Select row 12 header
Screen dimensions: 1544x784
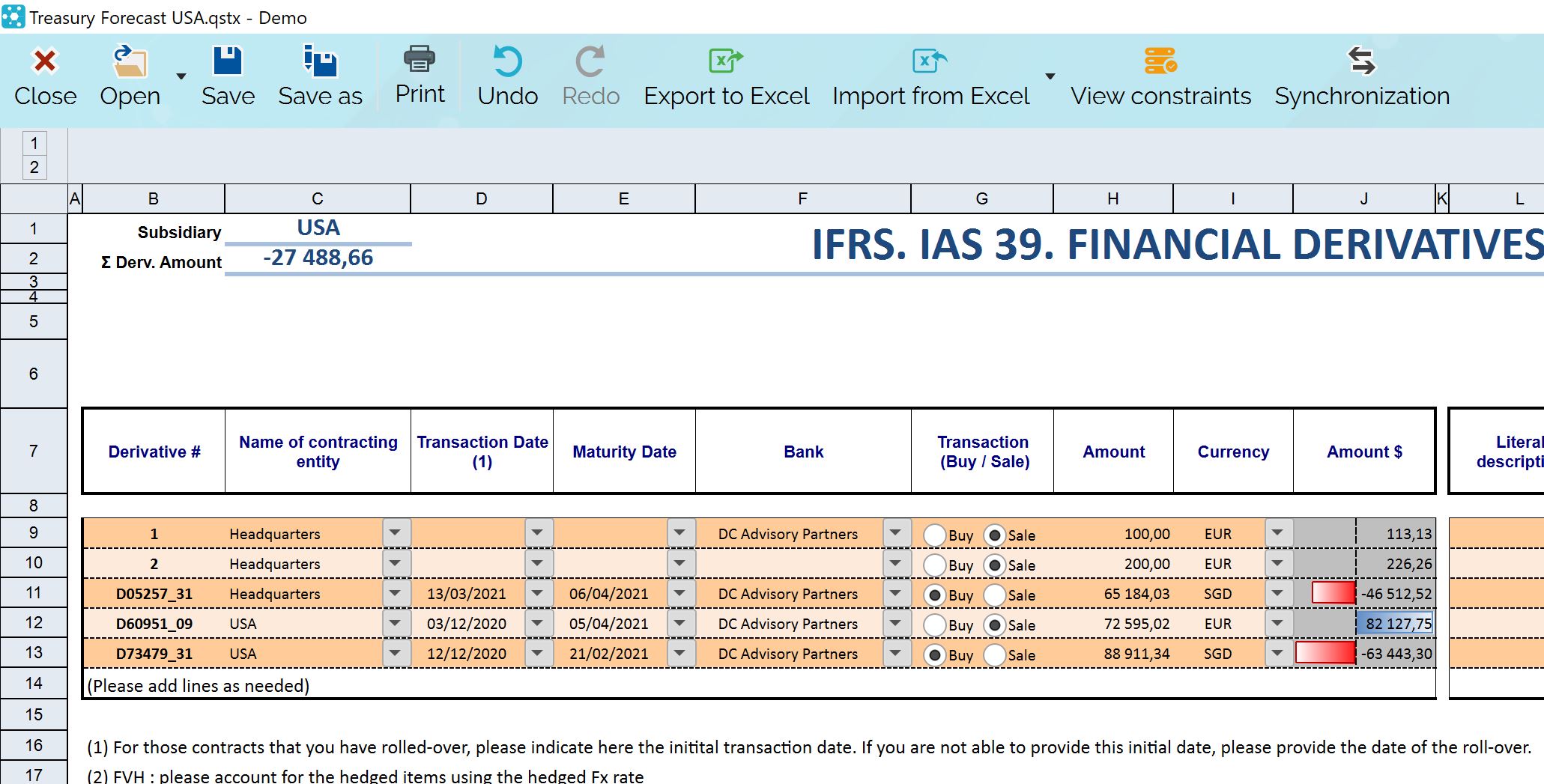click(34, 623)
